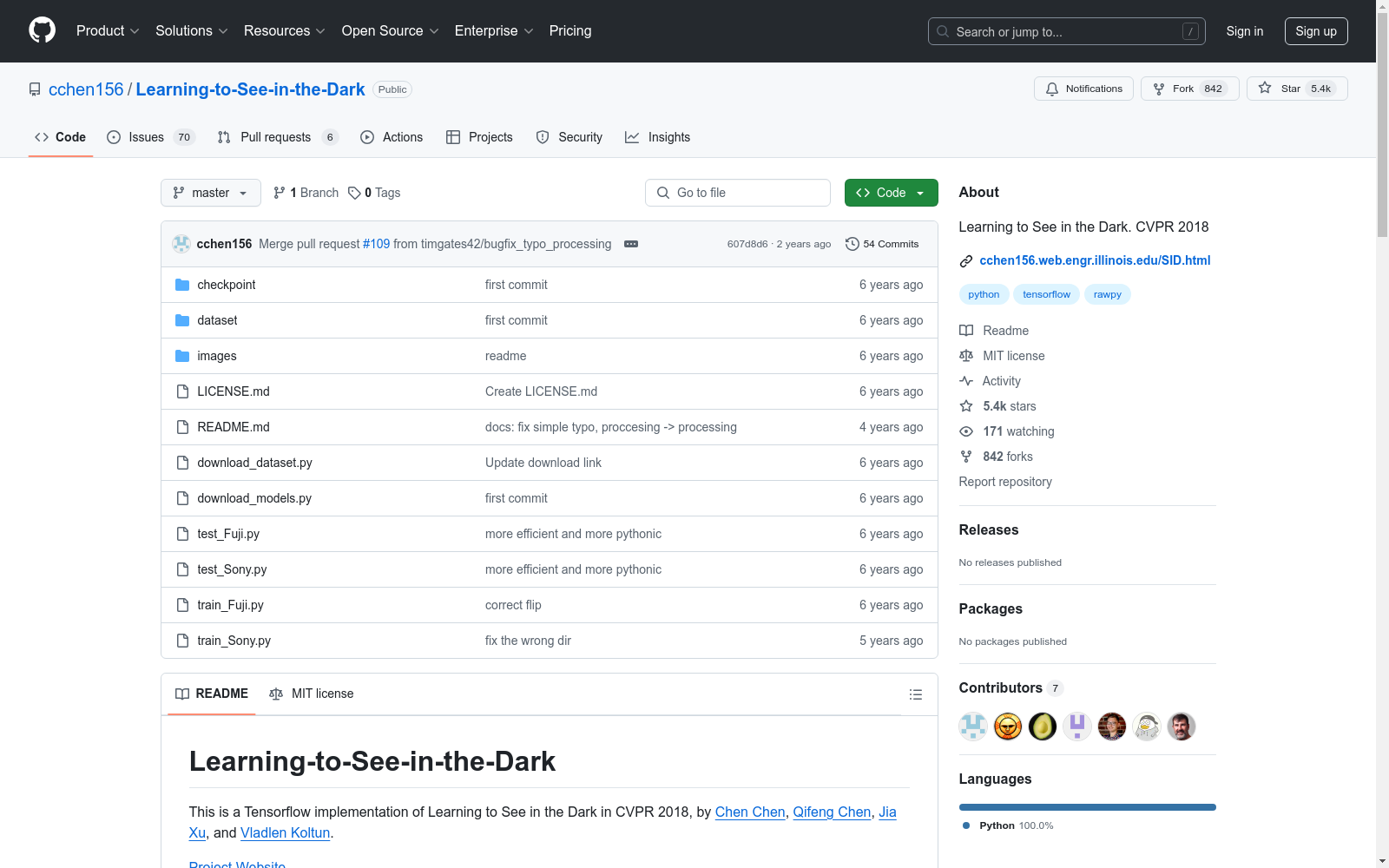Screen dimensions: 1389x868
Task: Click the Notifications bell button
Action: point(1083,89)
